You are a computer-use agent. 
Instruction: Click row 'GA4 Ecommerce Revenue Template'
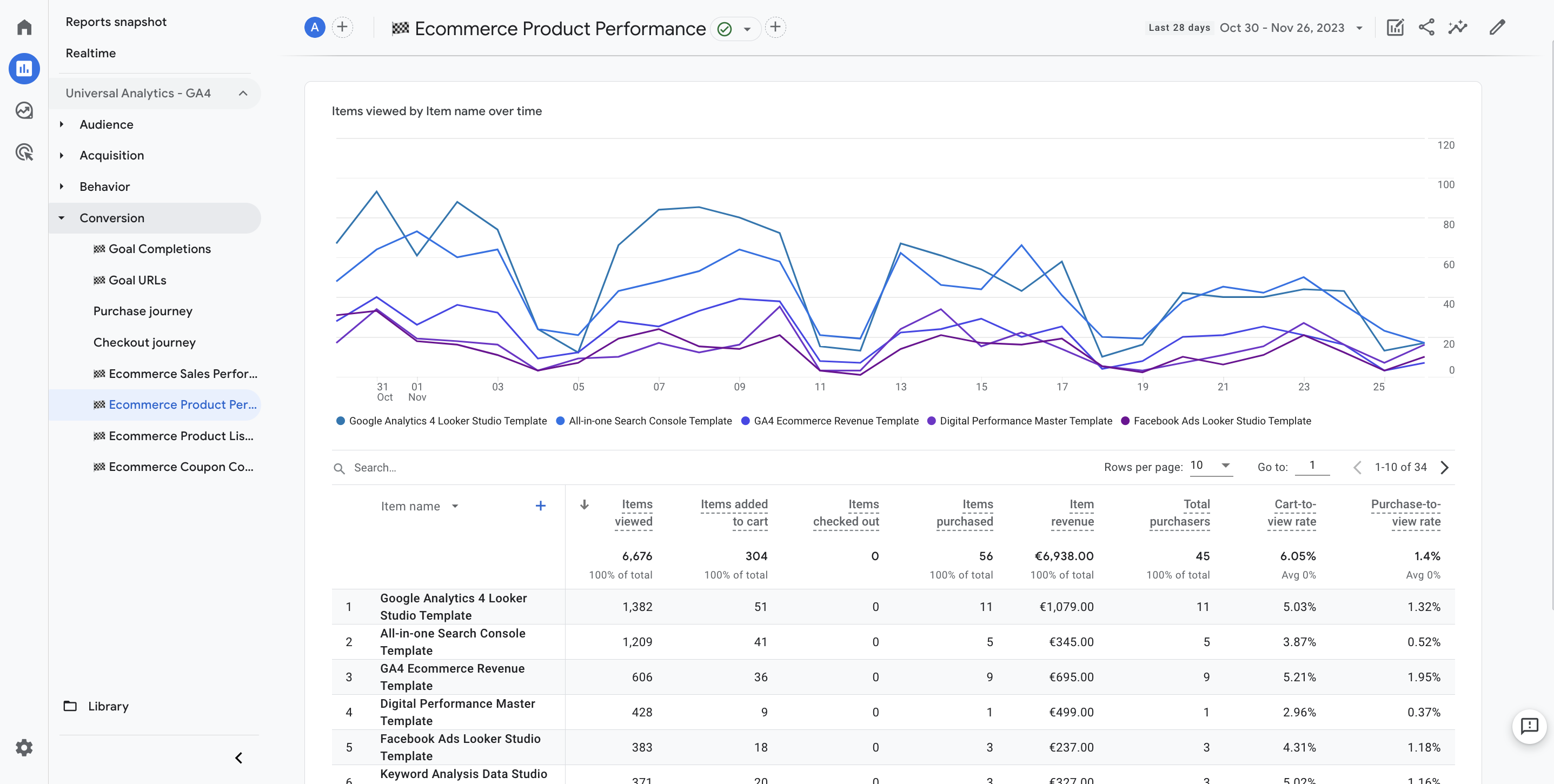point(893,677)
